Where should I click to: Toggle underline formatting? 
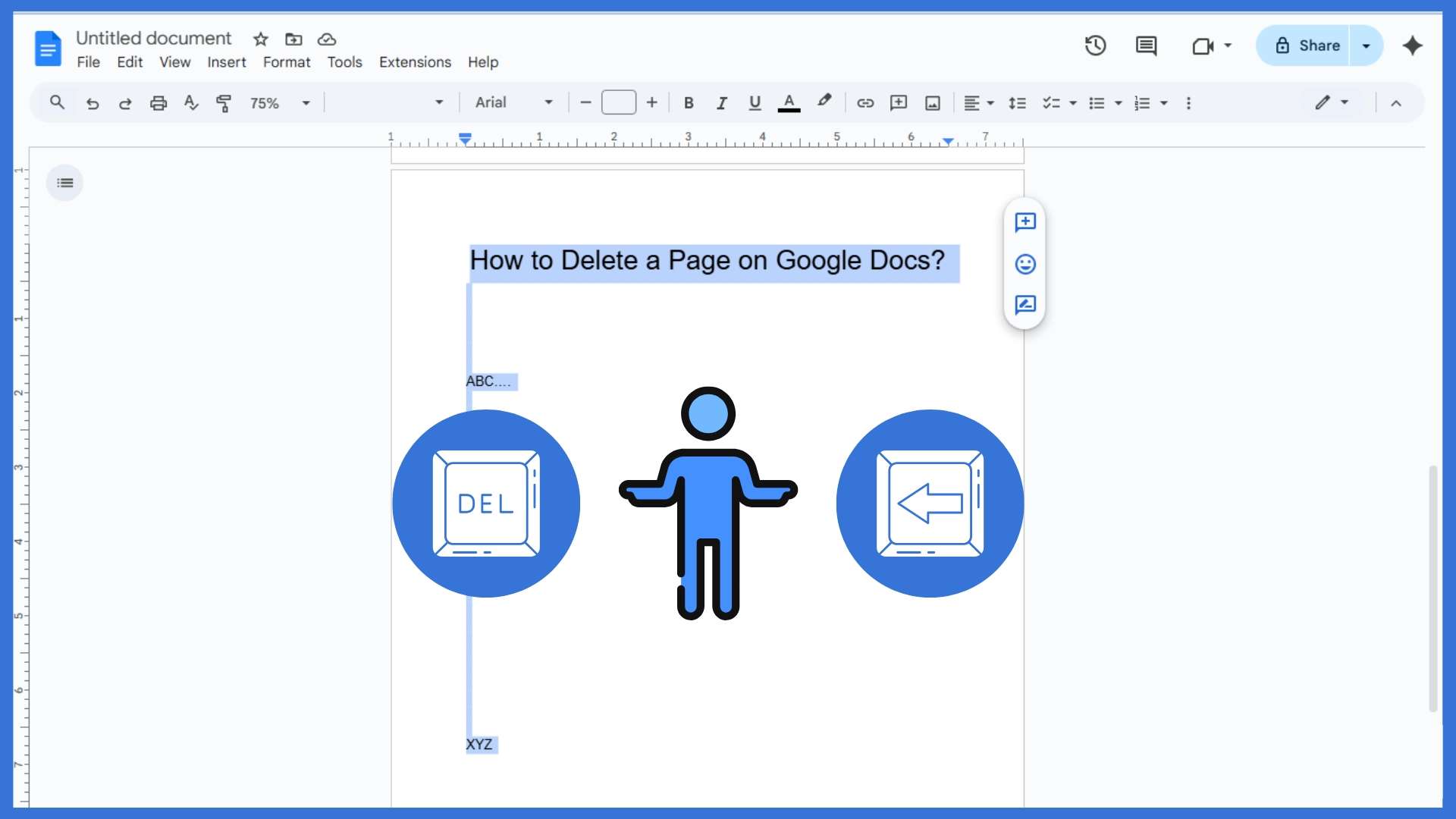(755, 103)
